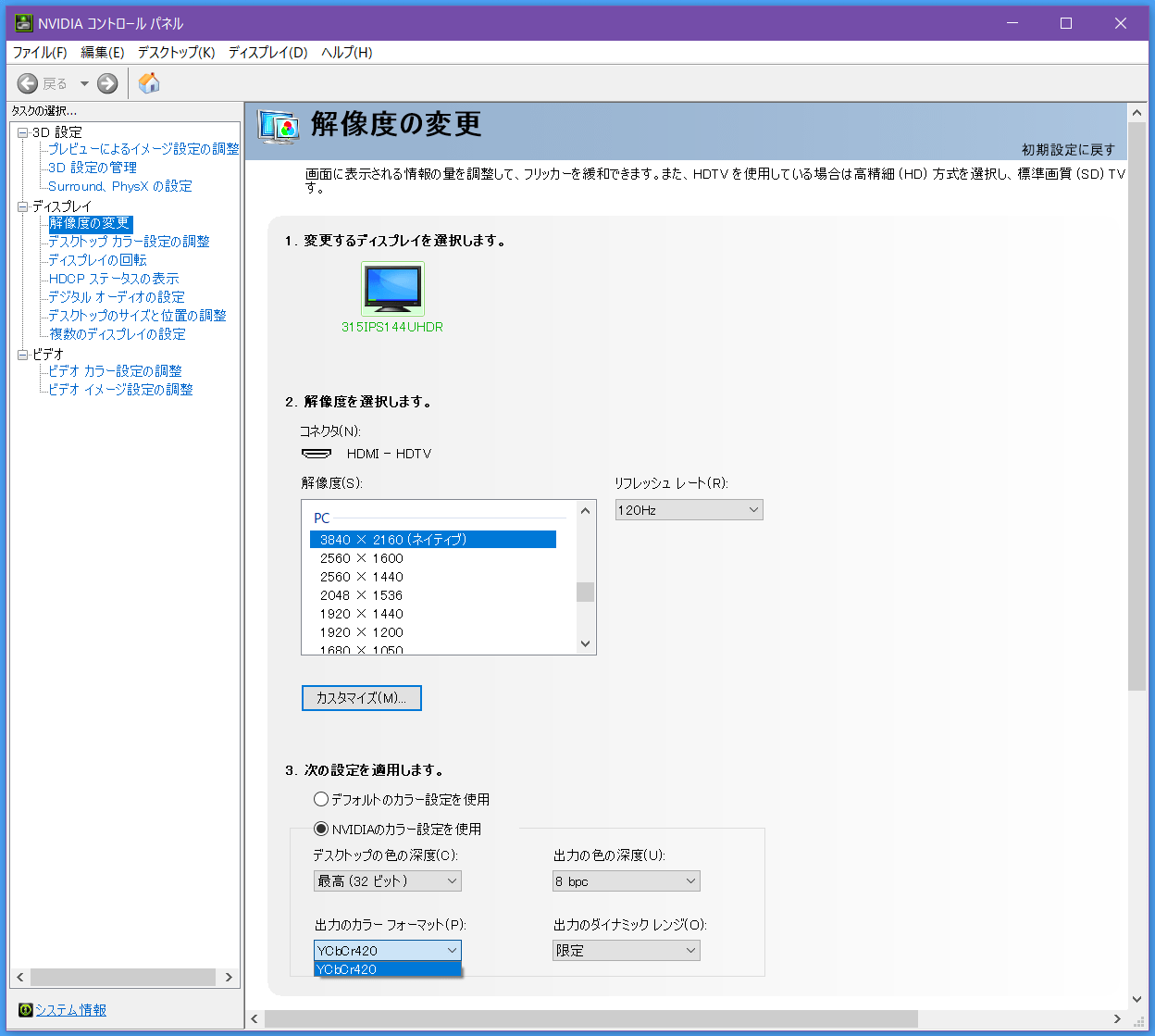Click the home icon in toolbar
The image size is (1155, 1036).
[149, 83]
